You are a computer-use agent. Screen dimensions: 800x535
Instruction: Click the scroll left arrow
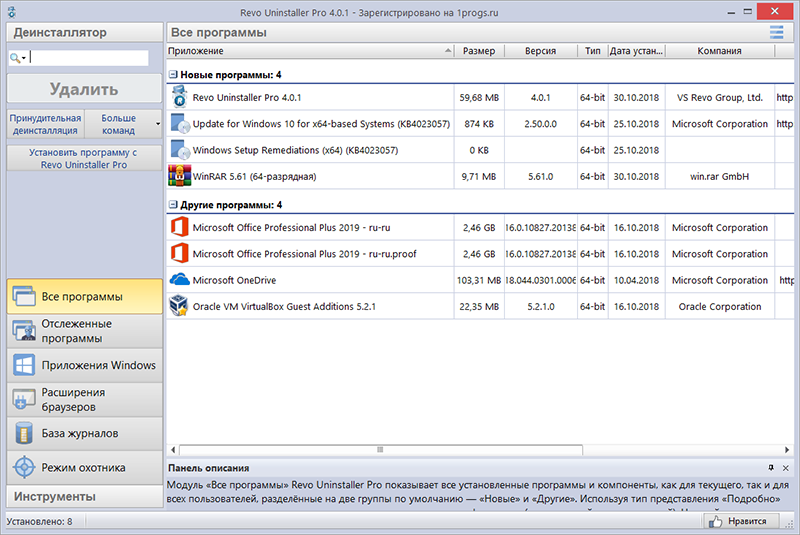[173, 449]
